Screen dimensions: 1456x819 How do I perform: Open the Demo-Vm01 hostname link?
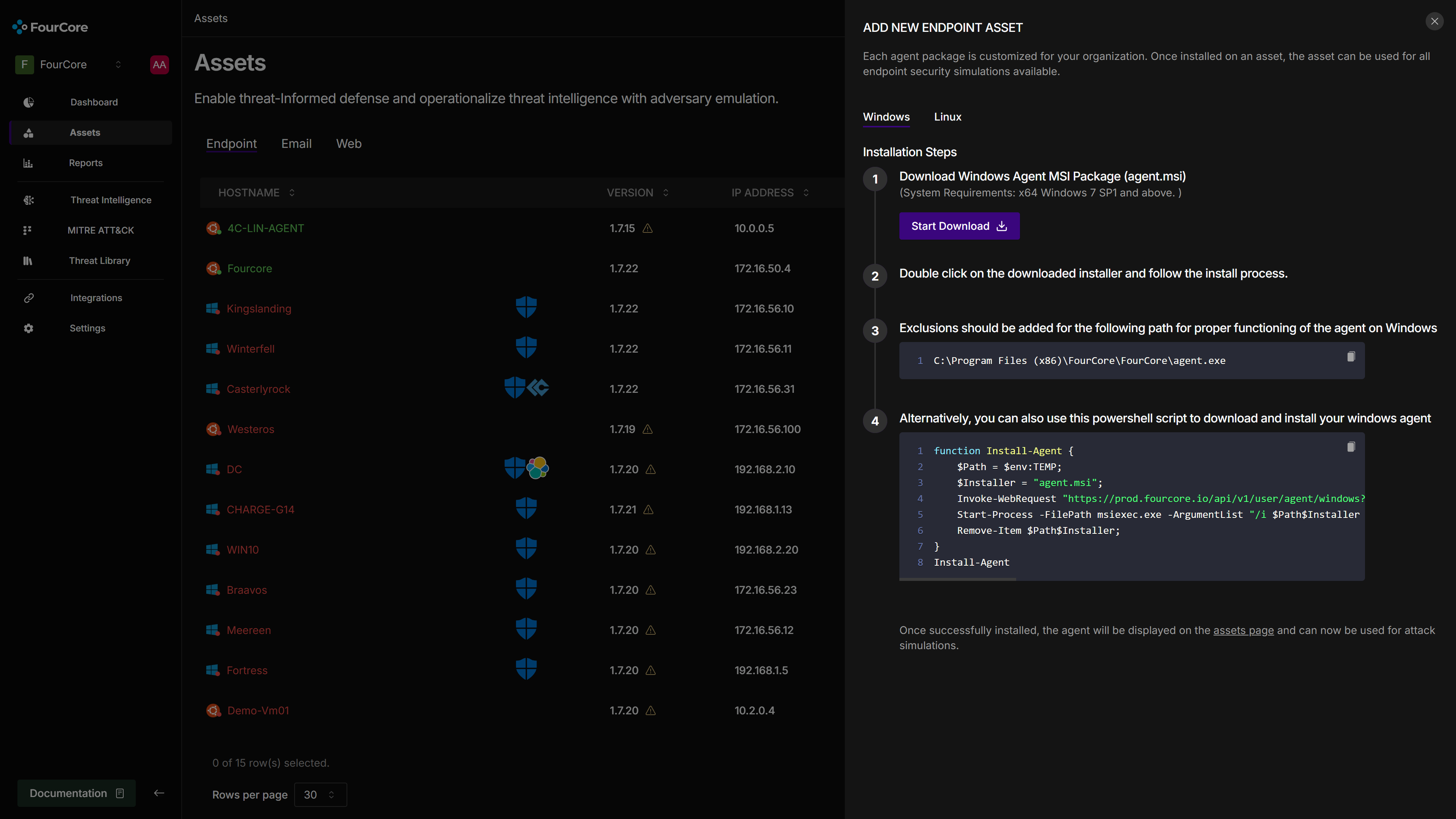click(258, 711)
